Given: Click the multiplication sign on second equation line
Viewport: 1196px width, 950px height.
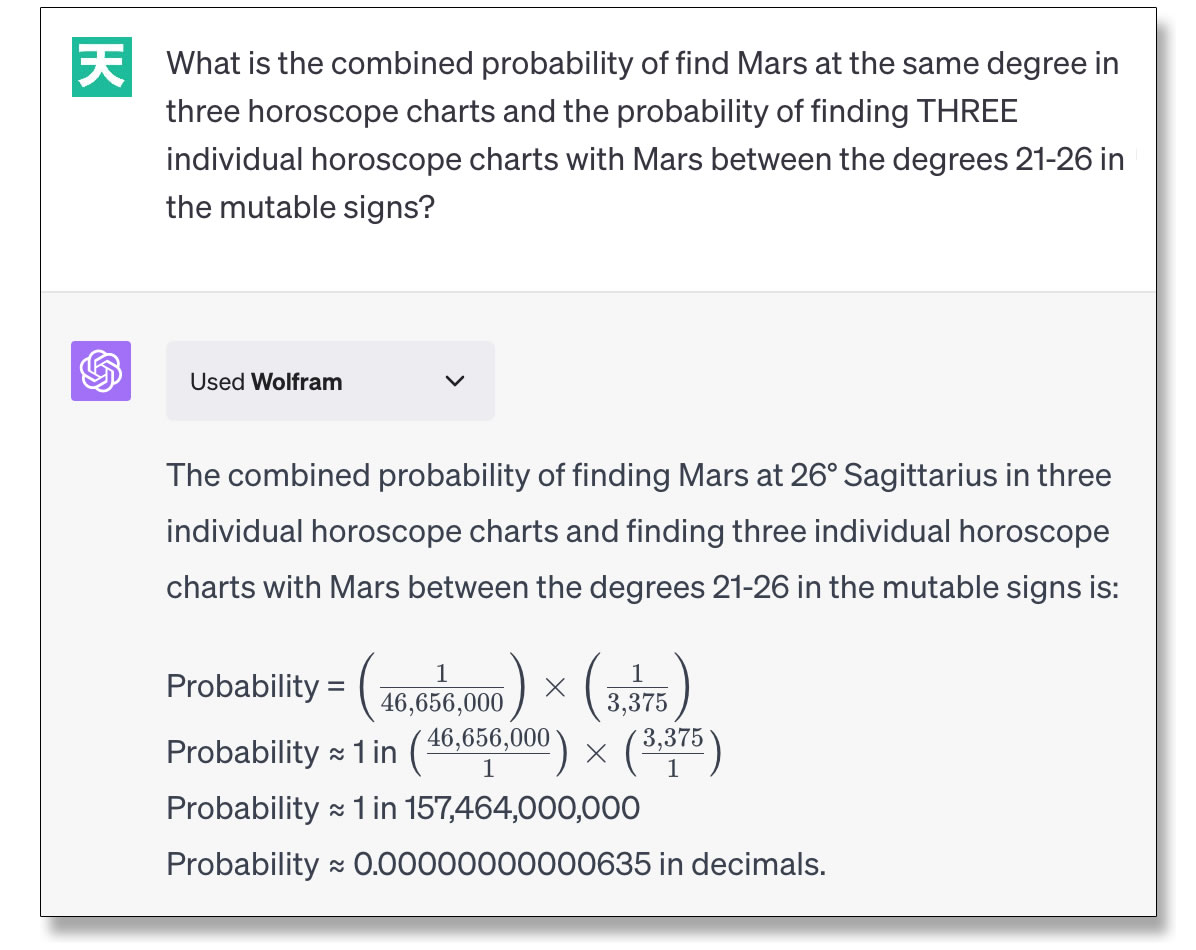Looking at the screenshot, I should pos(596,754).
